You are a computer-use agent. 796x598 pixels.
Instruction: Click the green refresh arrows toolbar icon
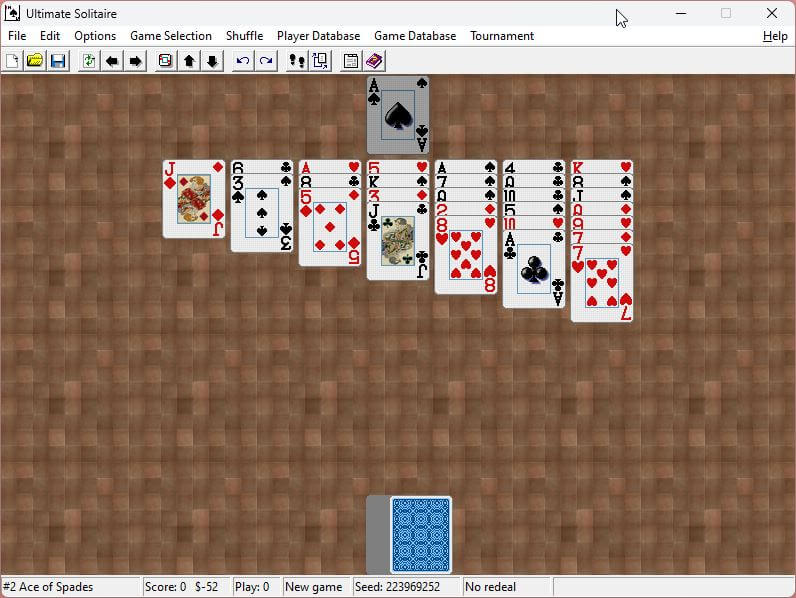pos(89,61)
